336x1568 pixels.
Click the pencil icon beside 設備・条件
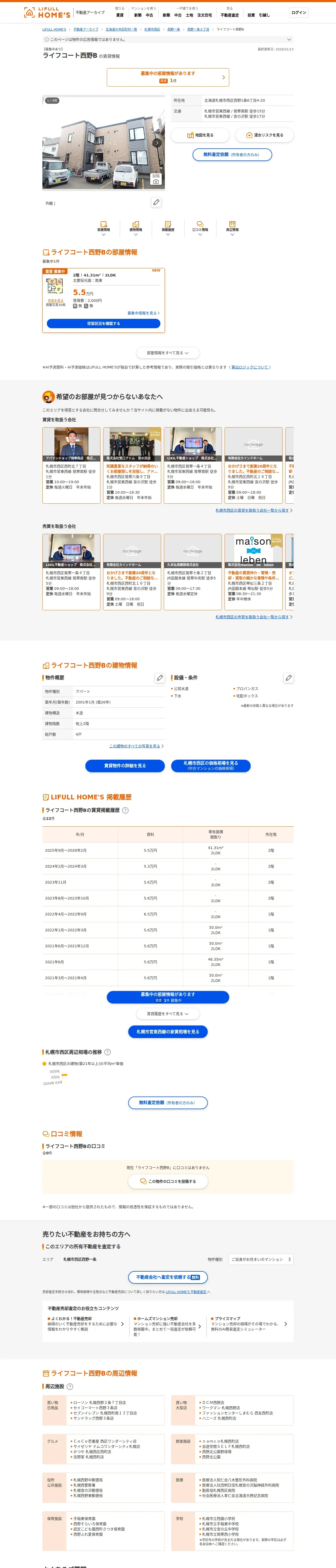click(288, 677)
